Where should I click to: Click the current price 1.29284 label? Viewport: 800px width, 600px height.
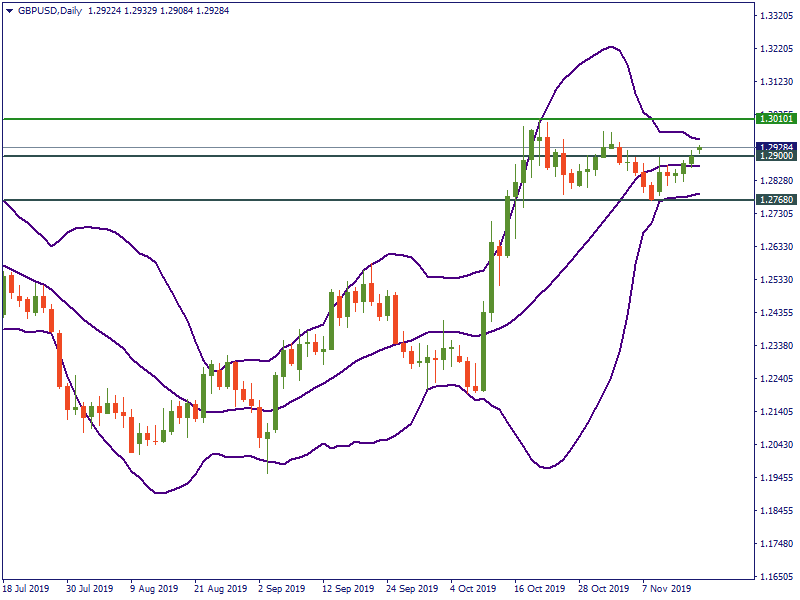(x=776, y=147)
